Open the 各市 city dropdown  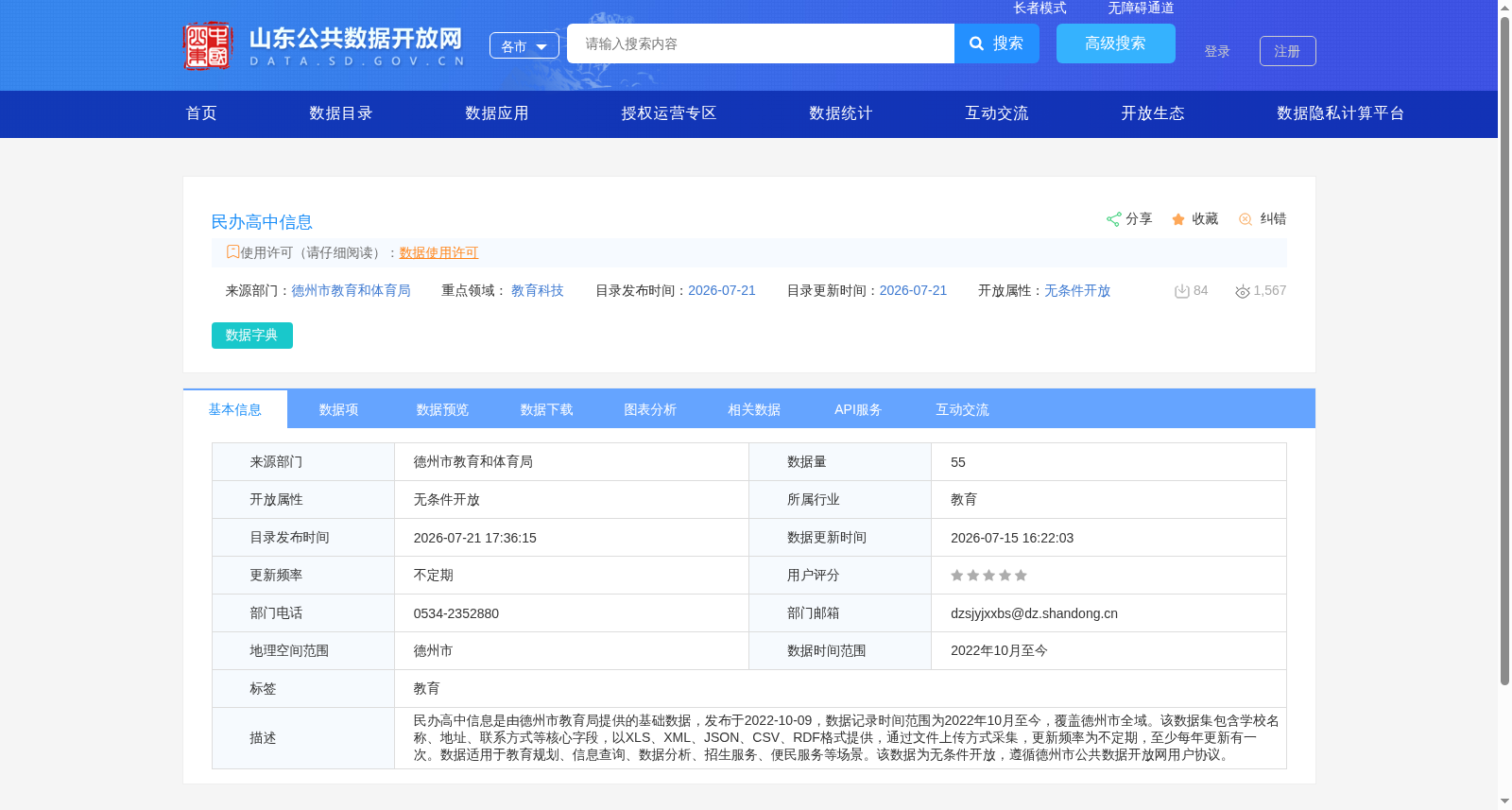click(x=524, y=45)
